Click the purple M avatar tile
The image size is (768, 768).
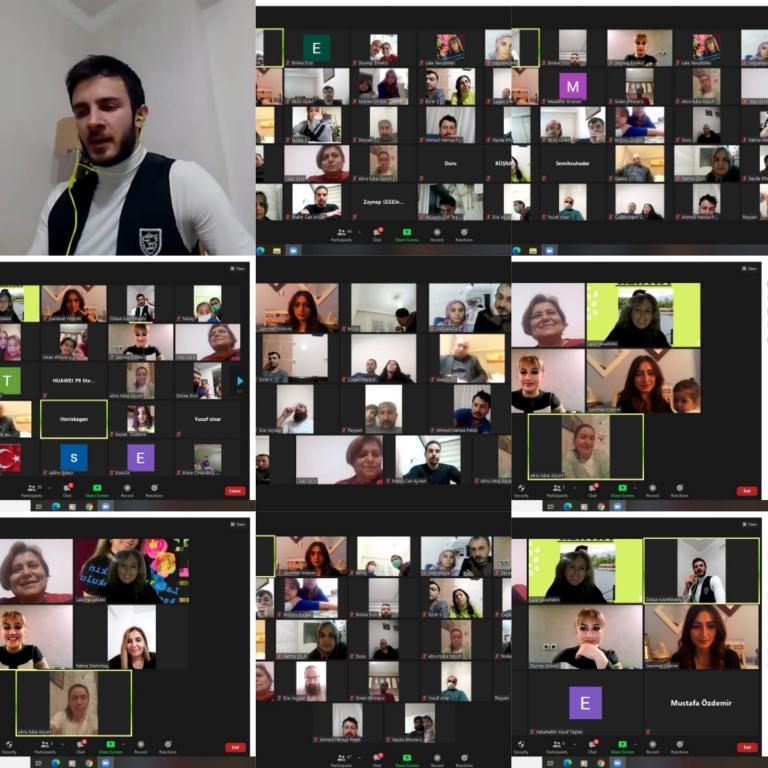[573, 86]
